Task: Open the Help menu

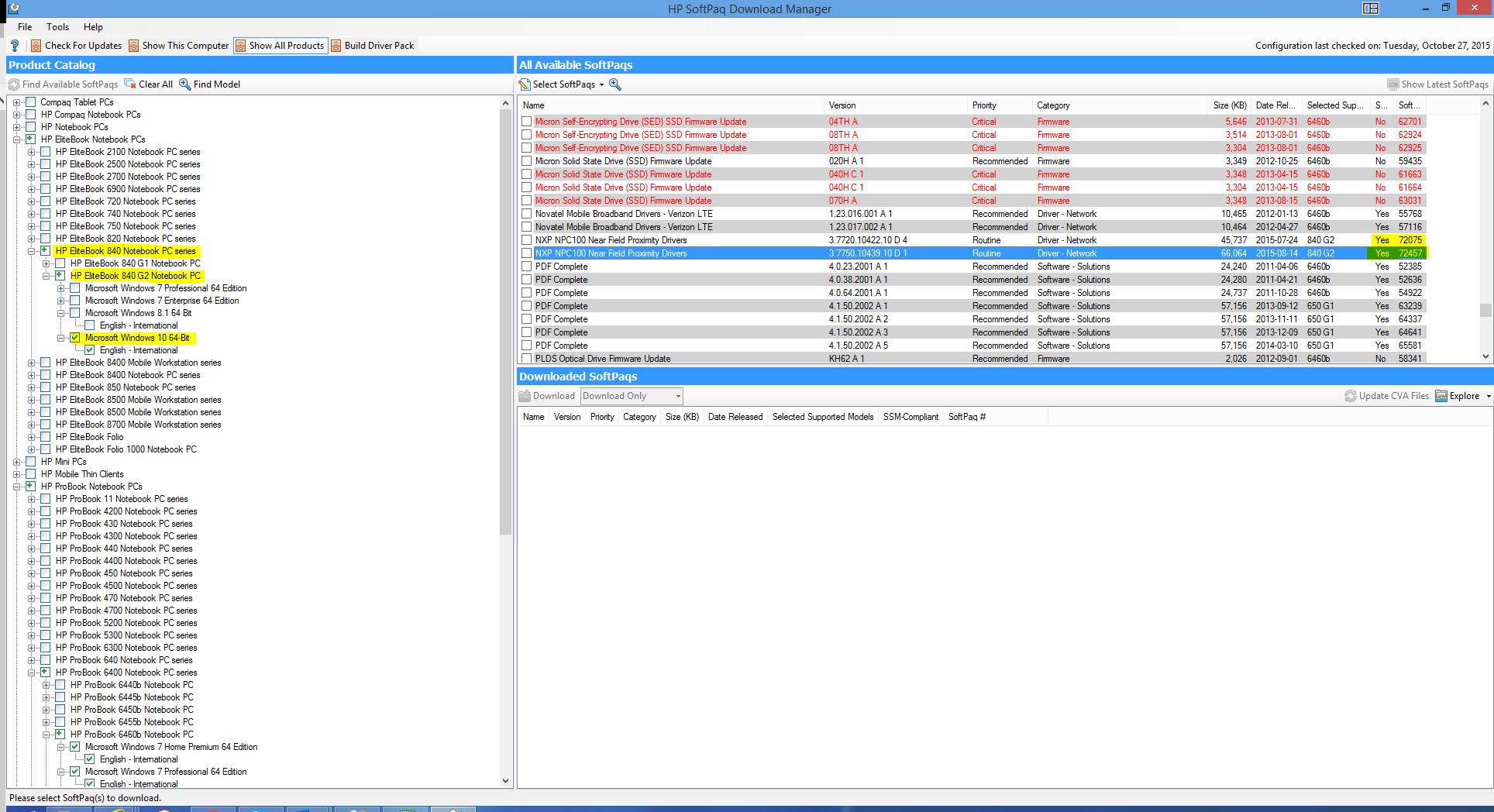Action: pyautogui.click(x=93, y=27)
